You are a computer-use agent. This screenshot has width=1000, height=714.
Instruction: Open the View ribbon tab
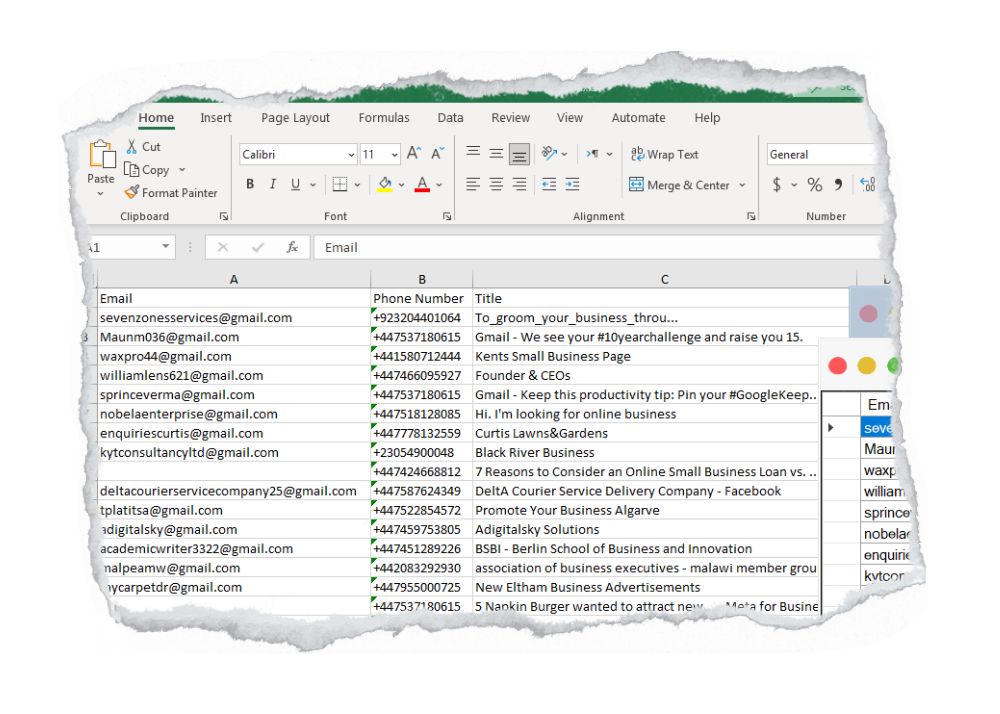tap(570, 118)
